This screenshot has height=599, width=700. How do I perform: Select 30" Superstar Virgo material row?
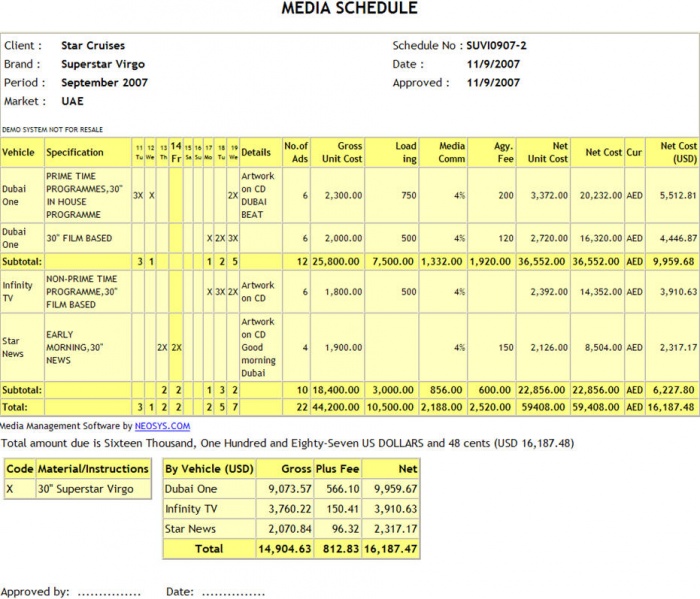coord(78,489)
